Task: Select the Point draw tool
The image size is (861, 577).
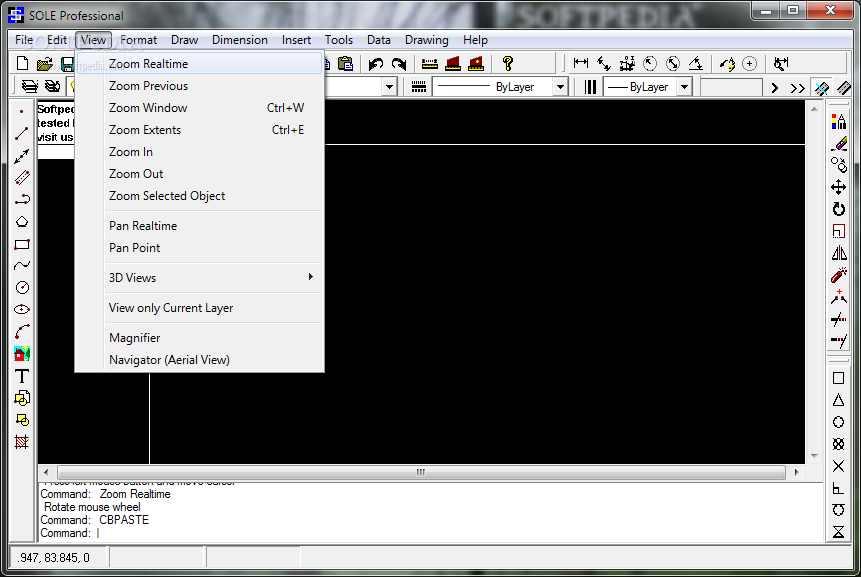Action: 22,111
